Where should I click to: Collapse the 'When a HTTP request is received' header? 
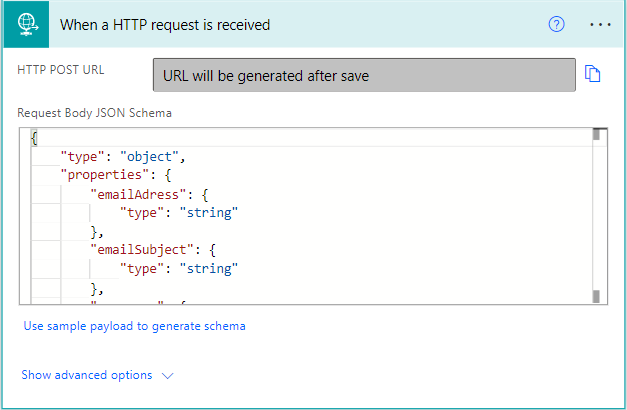(300, 24)
